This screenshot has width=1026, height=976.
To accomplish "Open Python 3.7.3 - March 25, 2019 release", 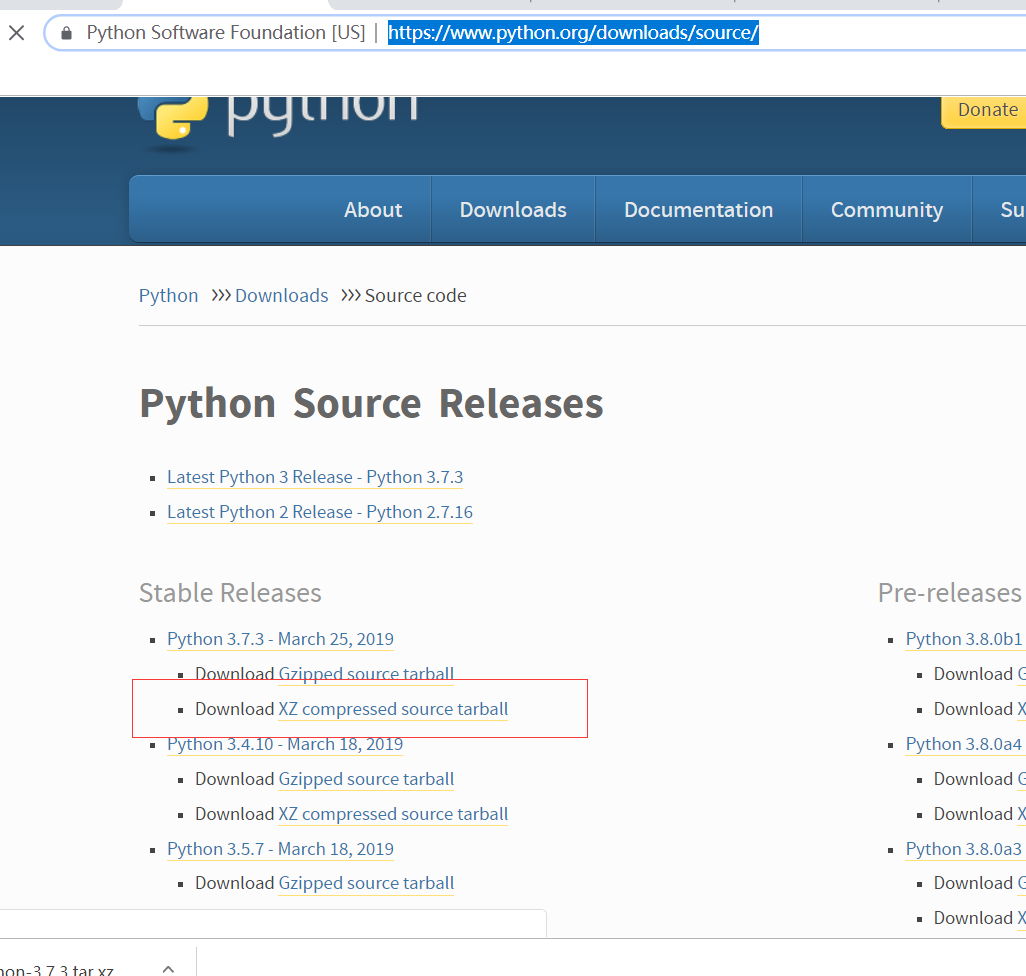I will [280, 640].
